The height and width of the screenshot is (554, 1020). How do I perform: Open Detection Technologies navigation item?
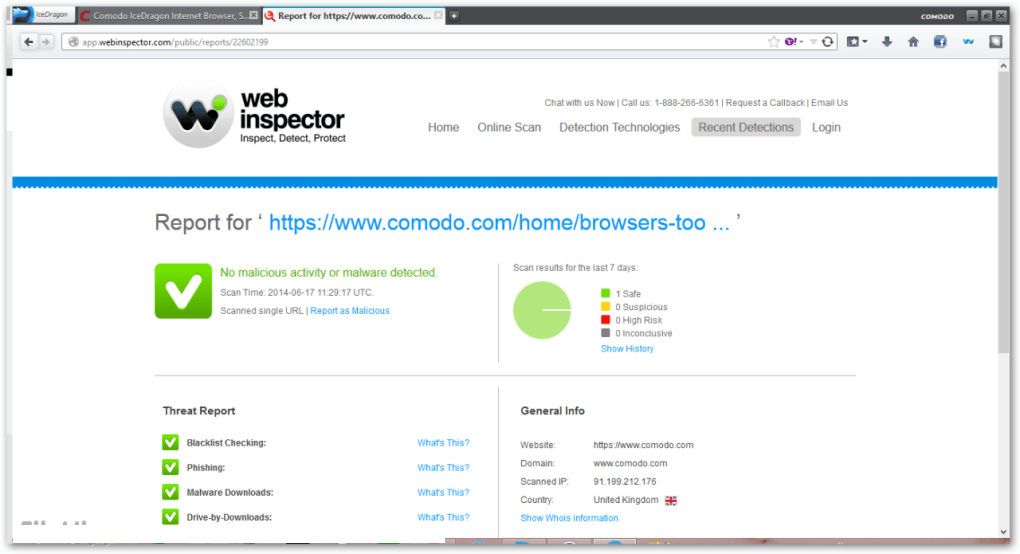coord(619,127)
